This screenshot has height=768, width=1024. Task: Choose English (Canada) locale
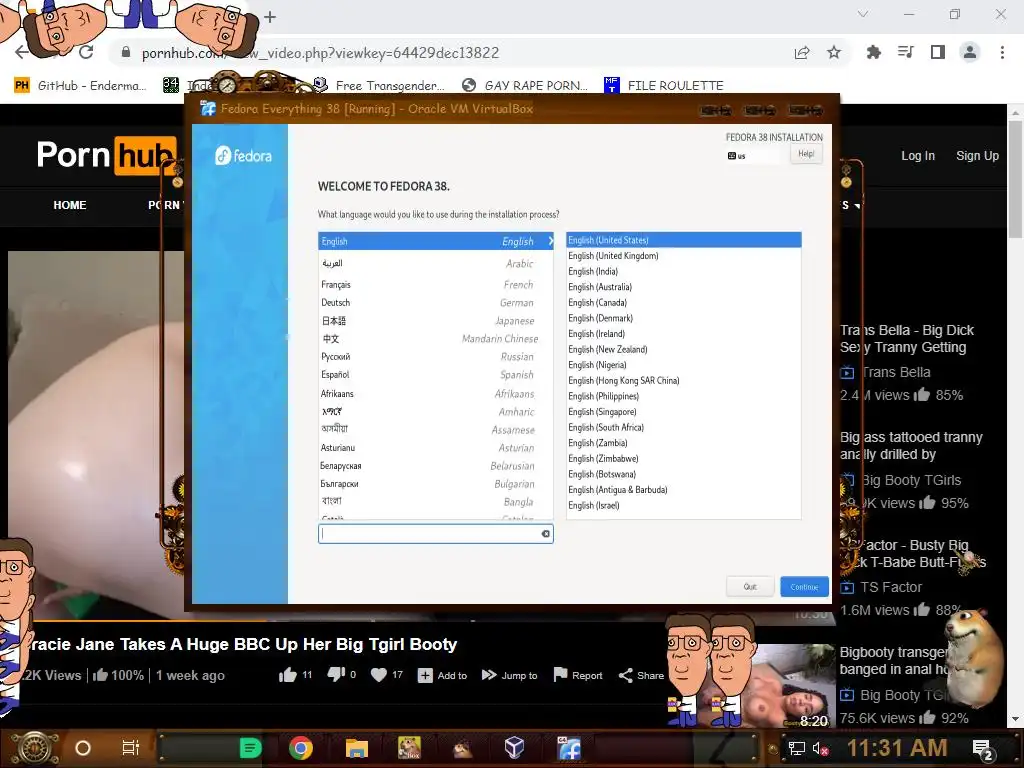tap(684, 303)
